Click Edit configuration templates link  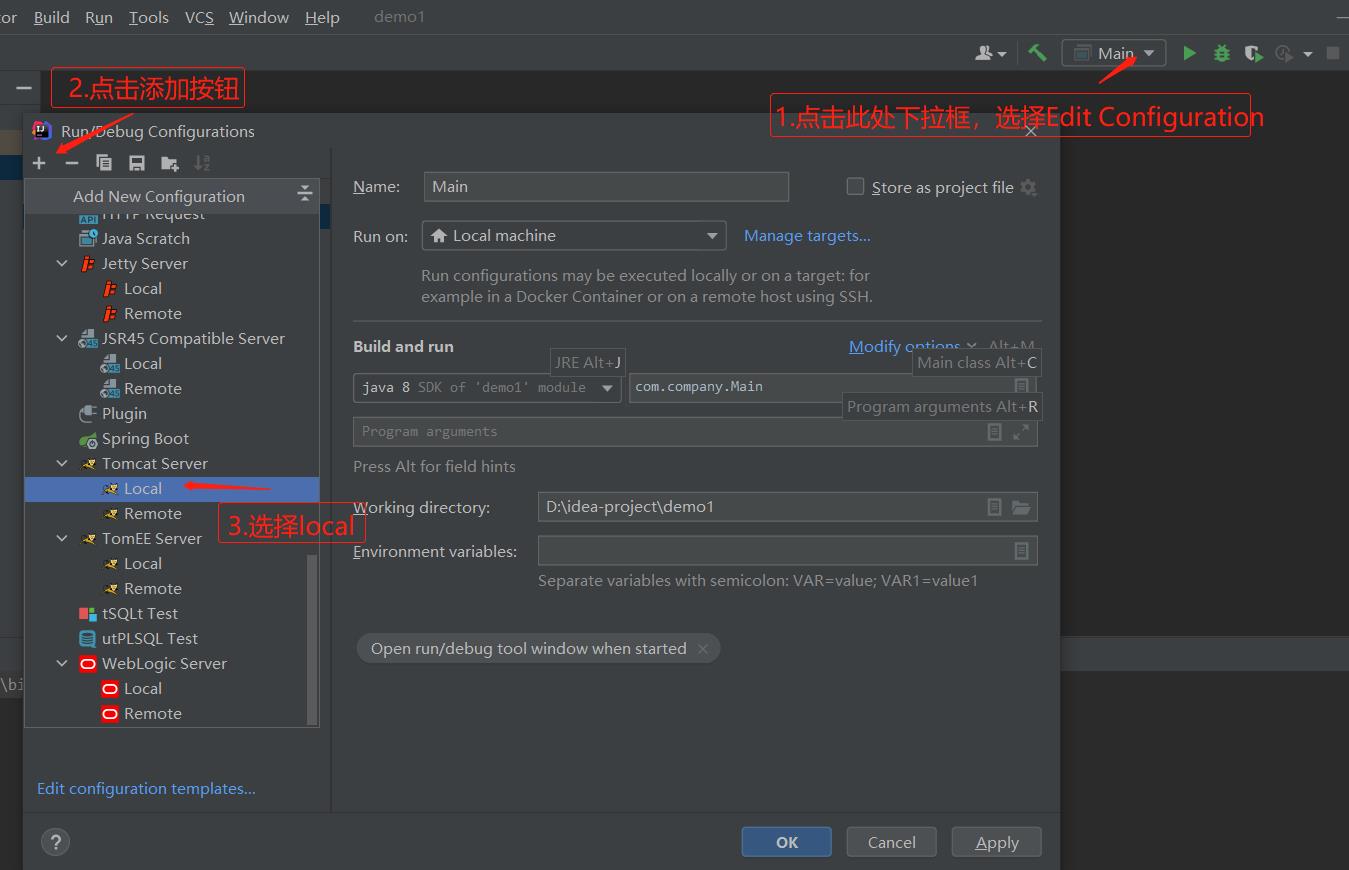(x=146, y=789)
